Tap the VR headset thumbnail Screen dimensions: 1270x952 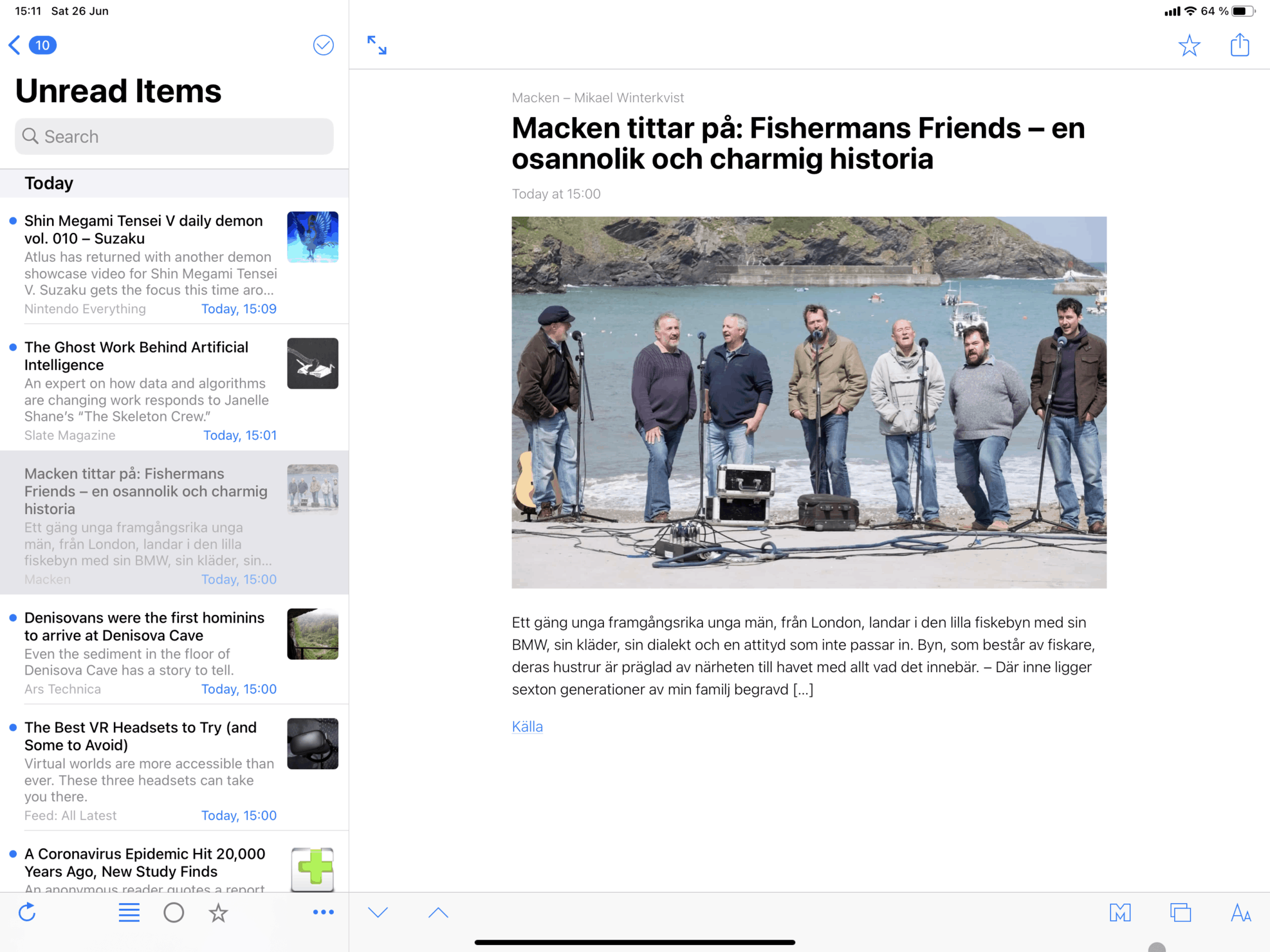pos(313,744)
